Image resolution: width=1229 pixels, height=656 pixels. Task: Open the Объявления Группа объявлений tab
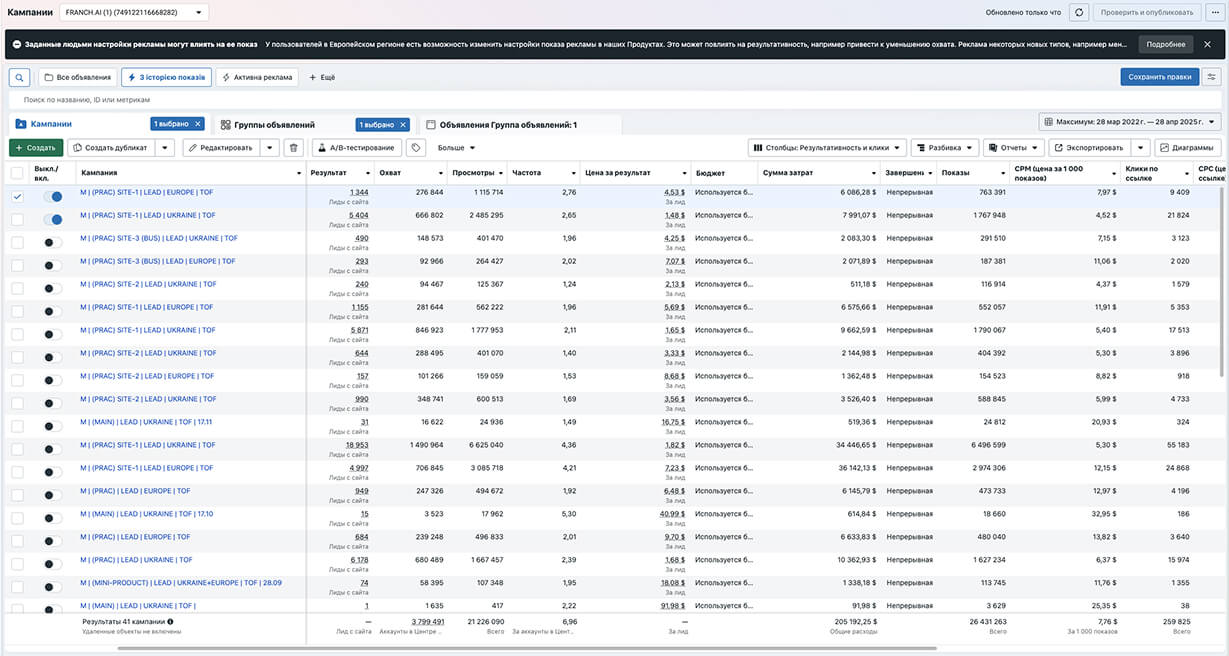pyautogui.click(x=501, y=125)
